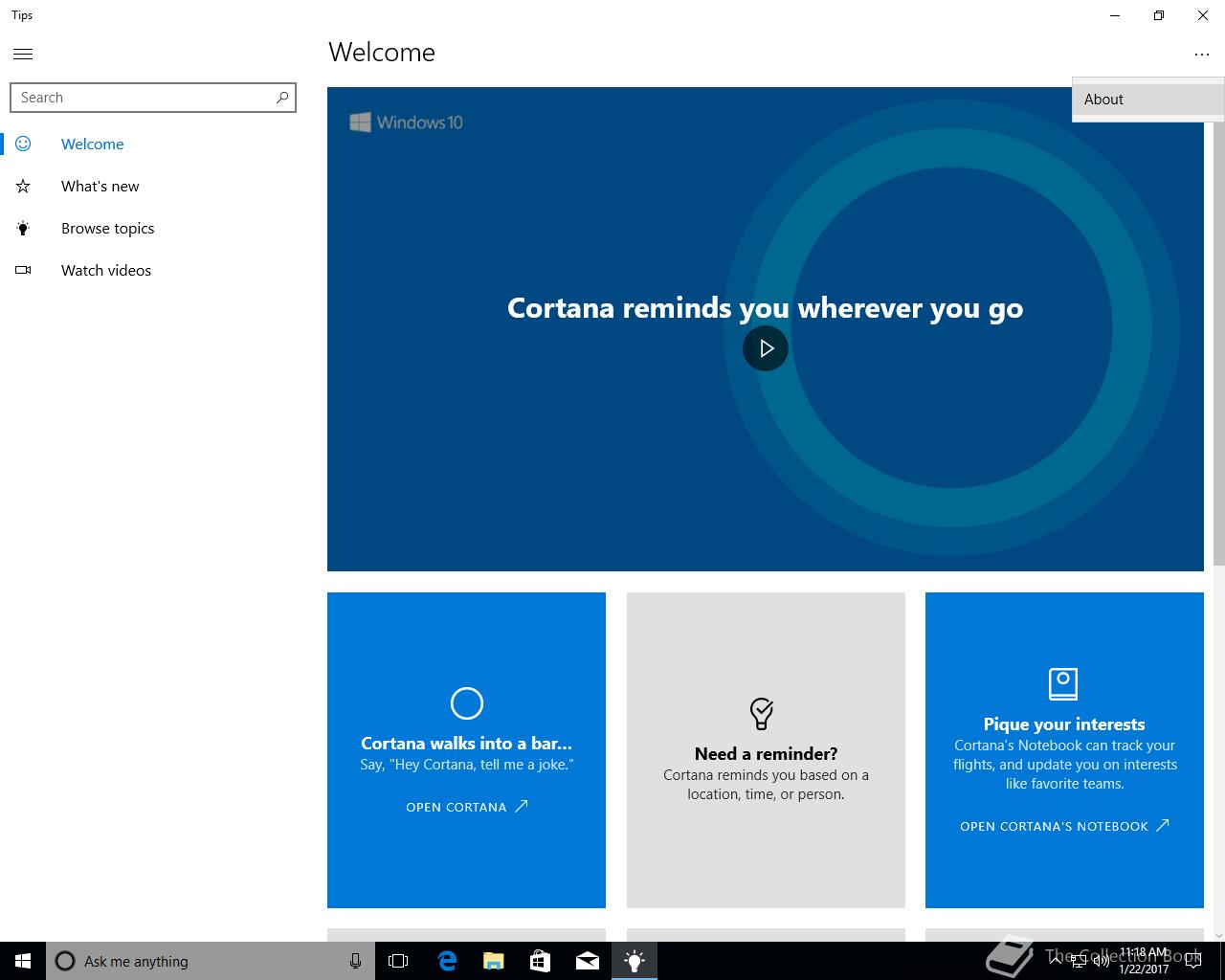Open the Action Center notifications icon
The height and width of the screenshot is (980, 1225).
click(x=1192, y=961)
